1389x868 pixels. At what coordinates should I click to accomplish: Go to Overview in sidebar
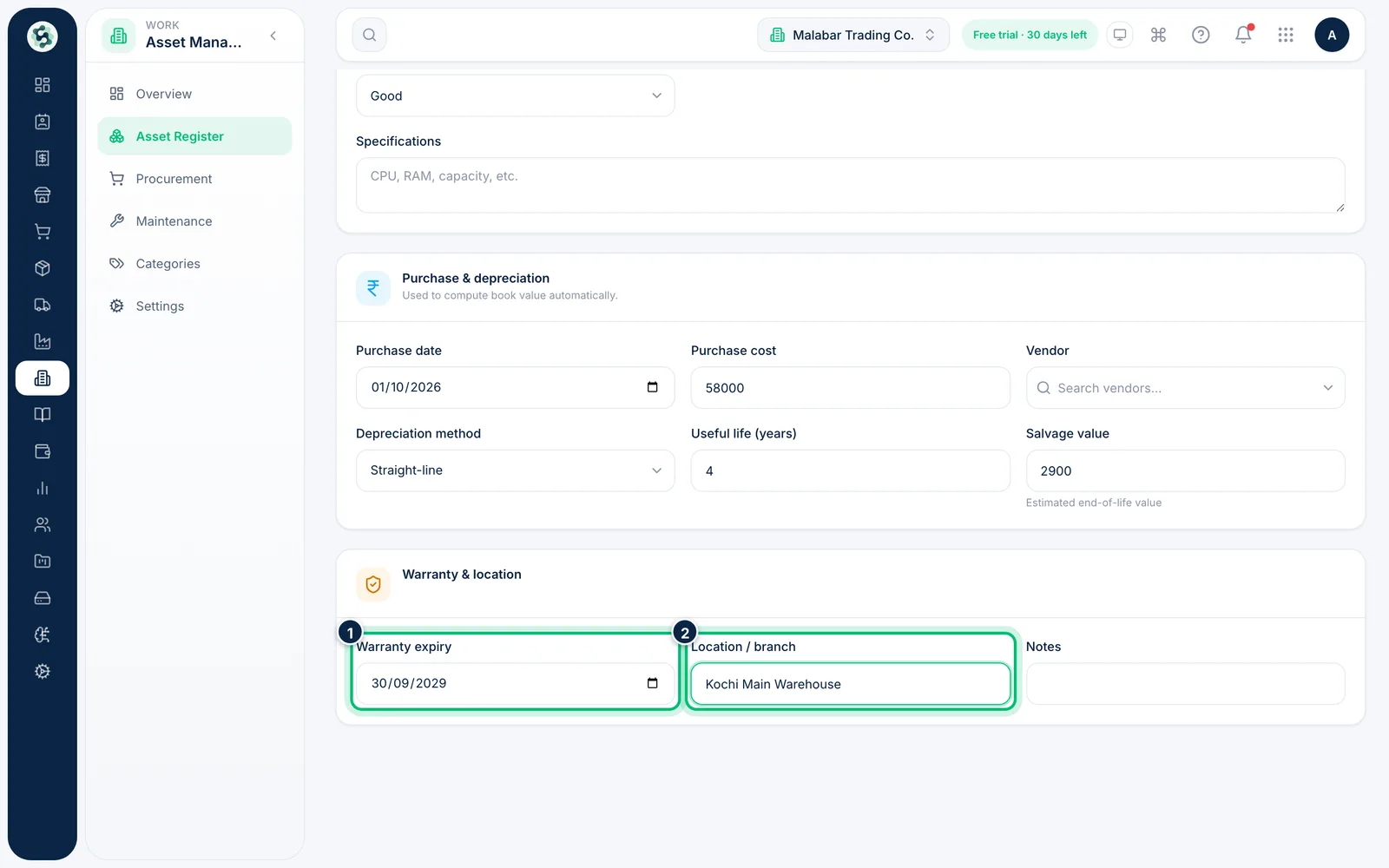194,94
